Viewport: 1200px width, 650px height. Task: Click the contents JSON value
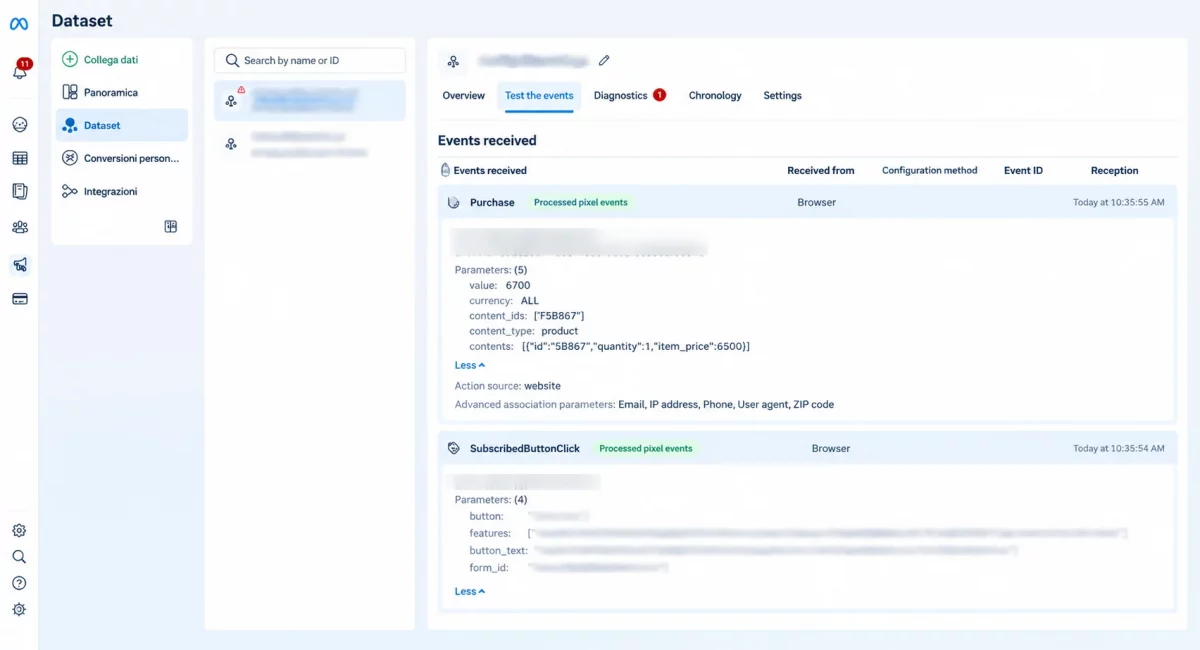[x=636, y=346]
